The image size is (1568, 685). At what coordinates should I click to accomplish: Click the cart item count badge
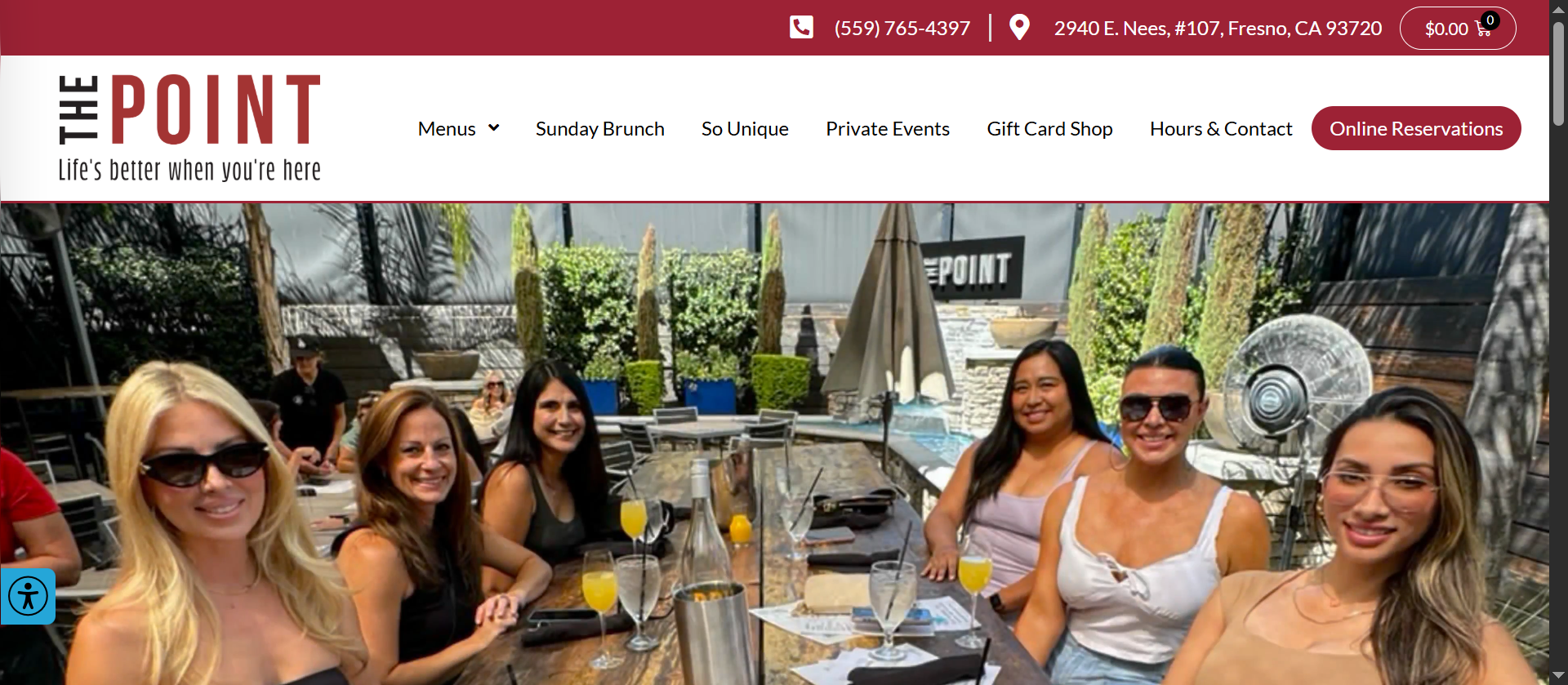(1490, 20)
